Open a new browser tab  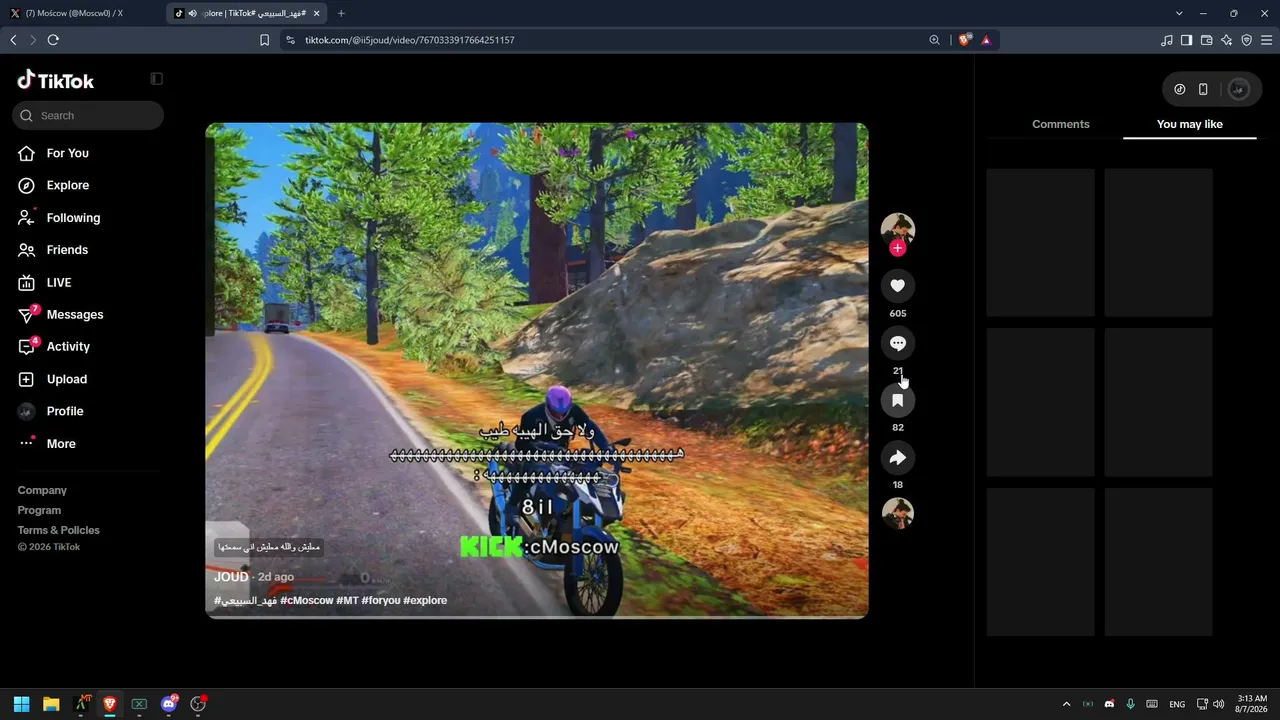click(341, 13)
